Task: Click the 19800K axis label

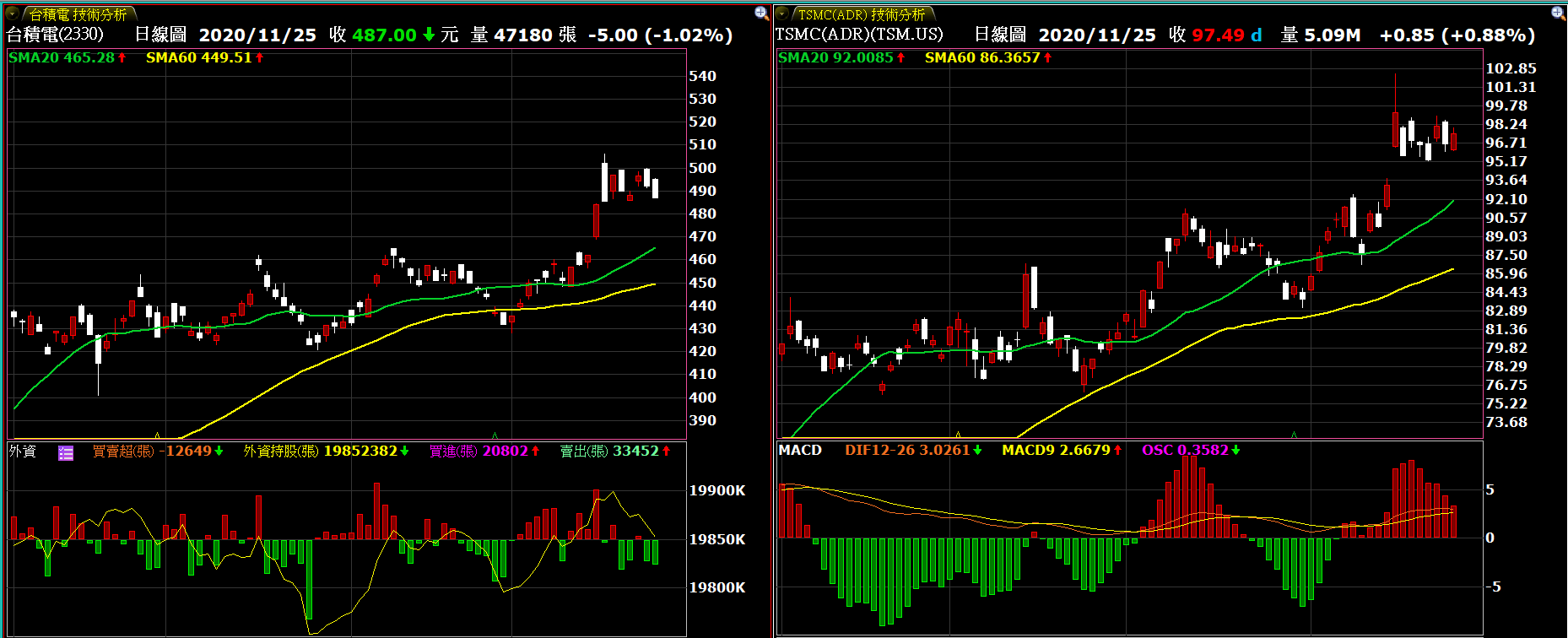Action: click(717, 587)
